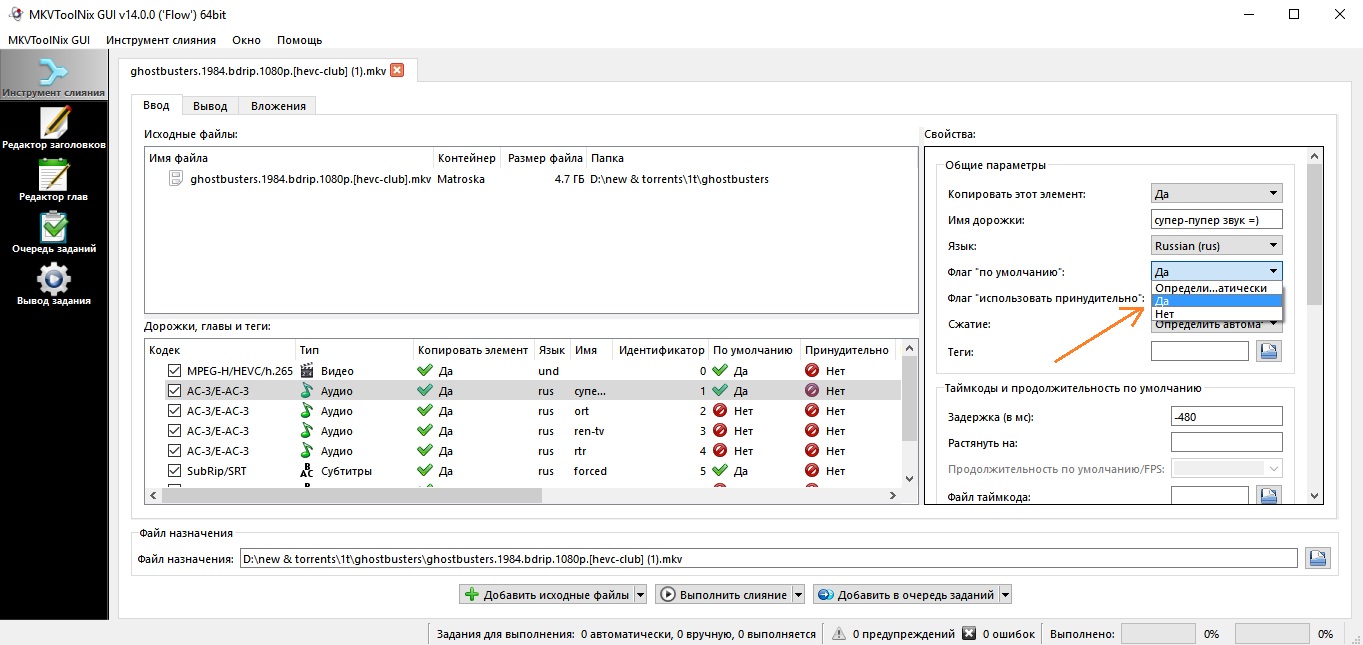Toggle checkbox for the selected супе... AC-3 track
Image resolution: width=1363 pixels, height=645 pixels.
(x=175, y=391)
